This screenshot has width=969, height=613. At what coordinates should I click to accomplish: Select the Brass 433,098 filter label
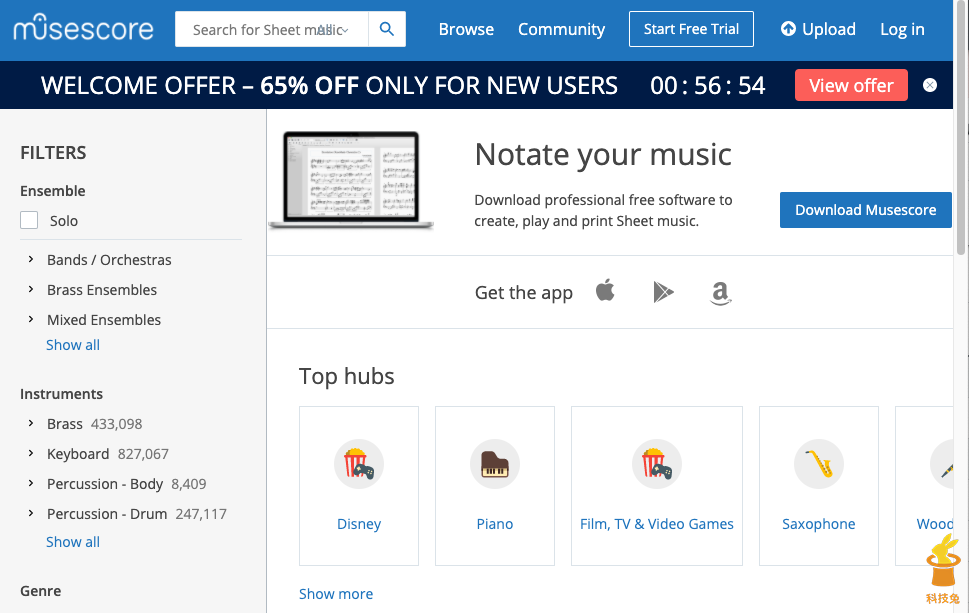[95, 424]
